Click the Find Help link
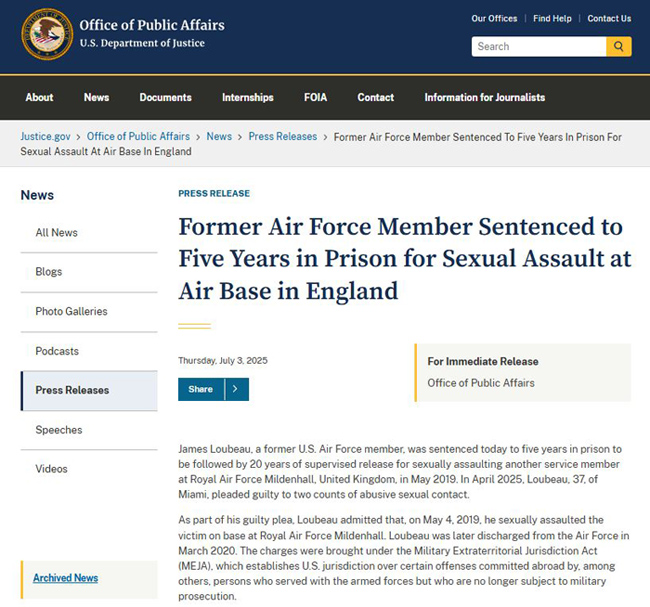Viewport: 650px width, 607px height. 552,19
